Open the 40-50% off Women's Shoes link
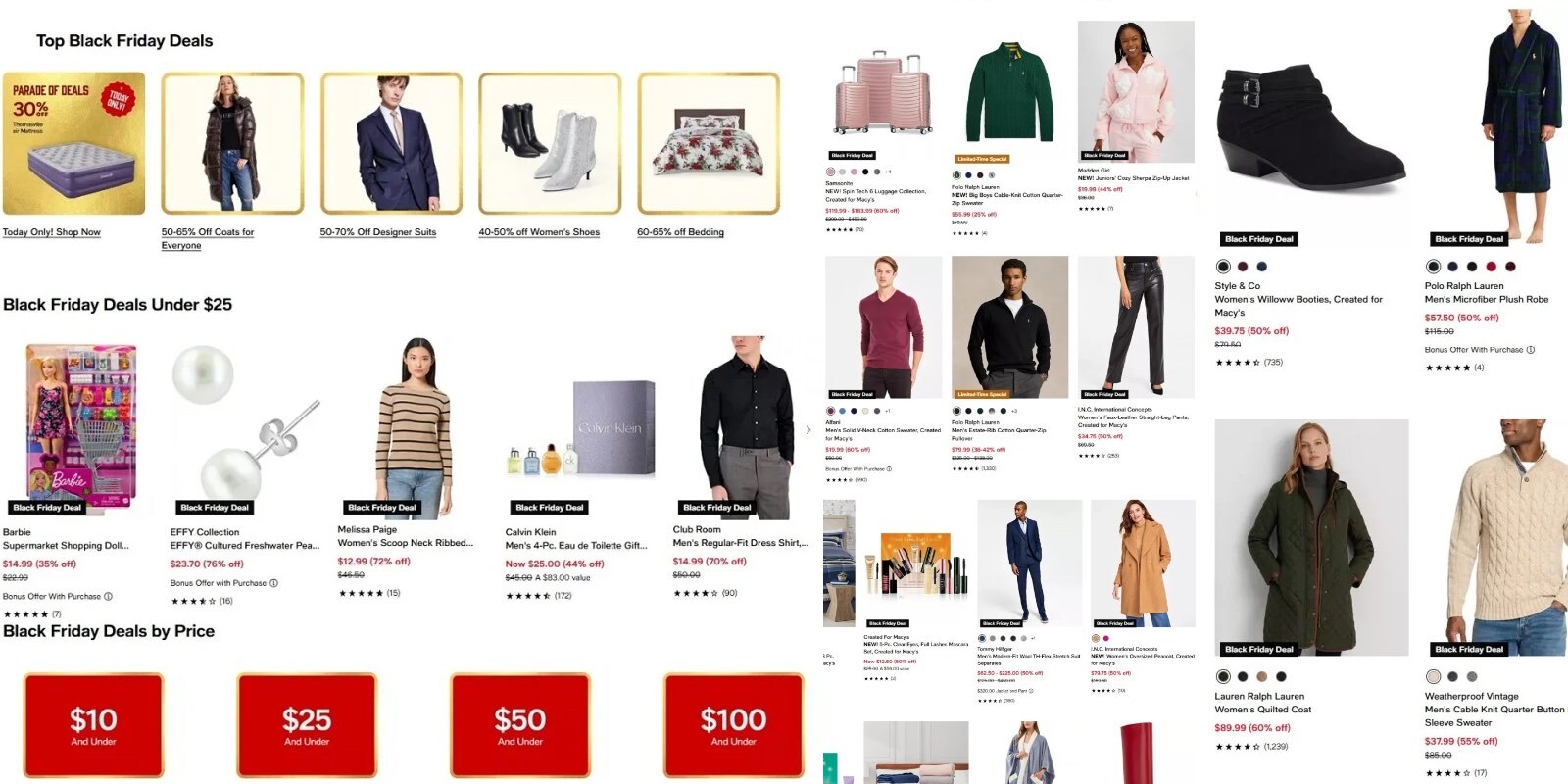Image resolution: width=1568 pixels, height=784 pixels. click(539, 232)
